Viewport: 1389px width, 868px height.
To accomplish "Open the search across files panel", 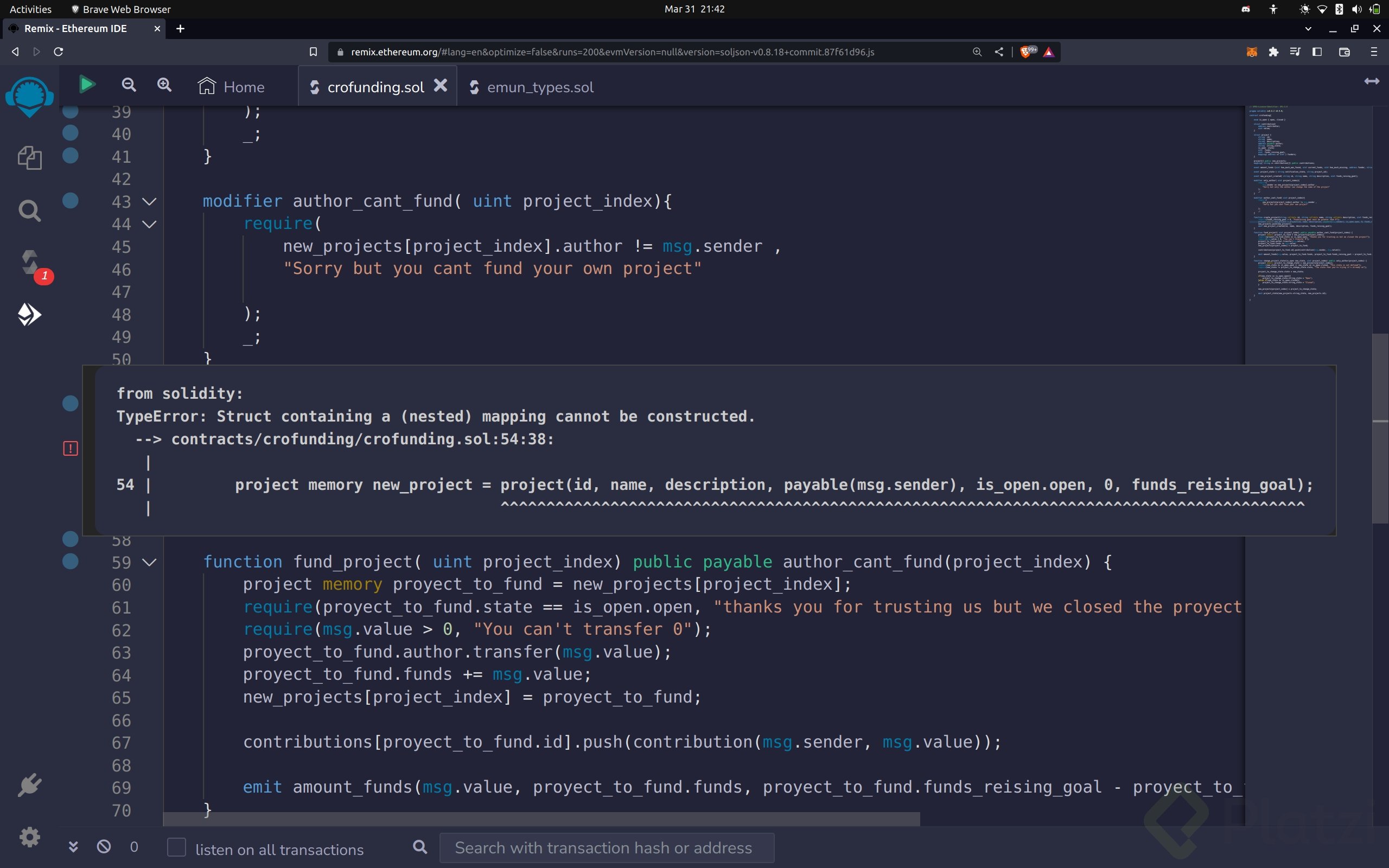I will tap(30, 210).
